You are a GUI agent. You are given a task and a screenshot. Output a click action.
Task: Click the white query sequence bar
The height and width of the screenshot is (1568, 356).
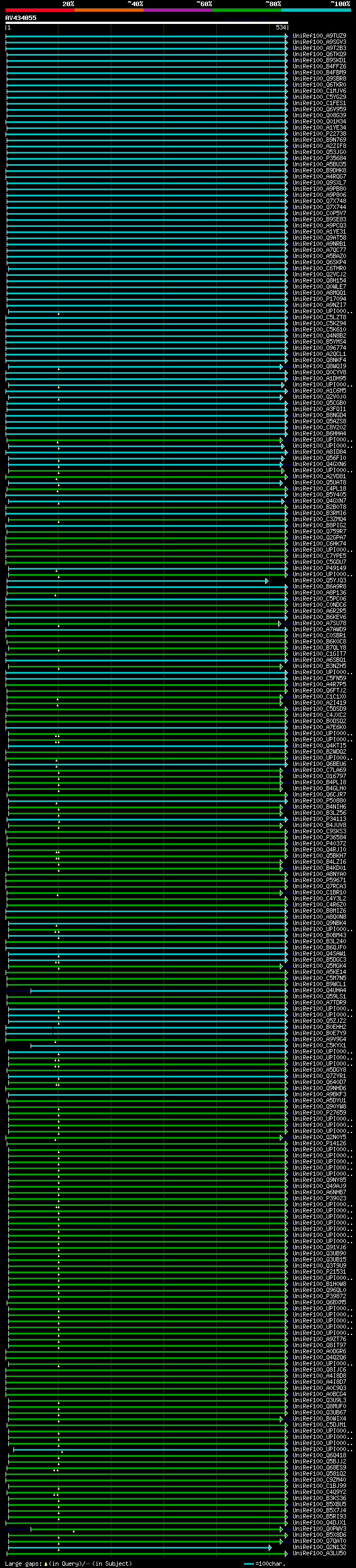(147, 22)
